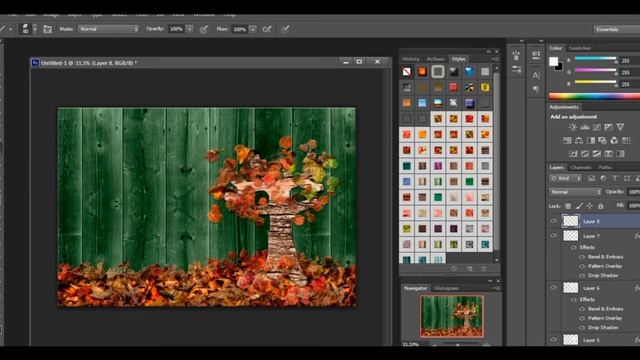Hide Layer 6 with its eye icon
Screen dimensions: 640x360
click(x=553, y=288)
